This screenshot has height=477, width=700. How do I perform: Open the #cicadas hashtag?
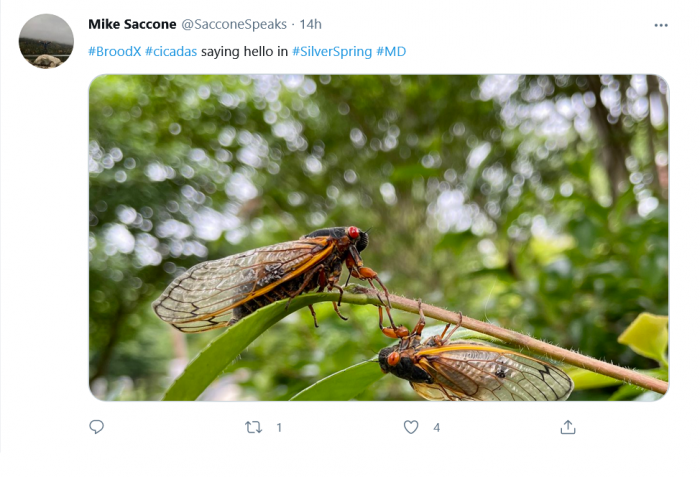[171, 51]
